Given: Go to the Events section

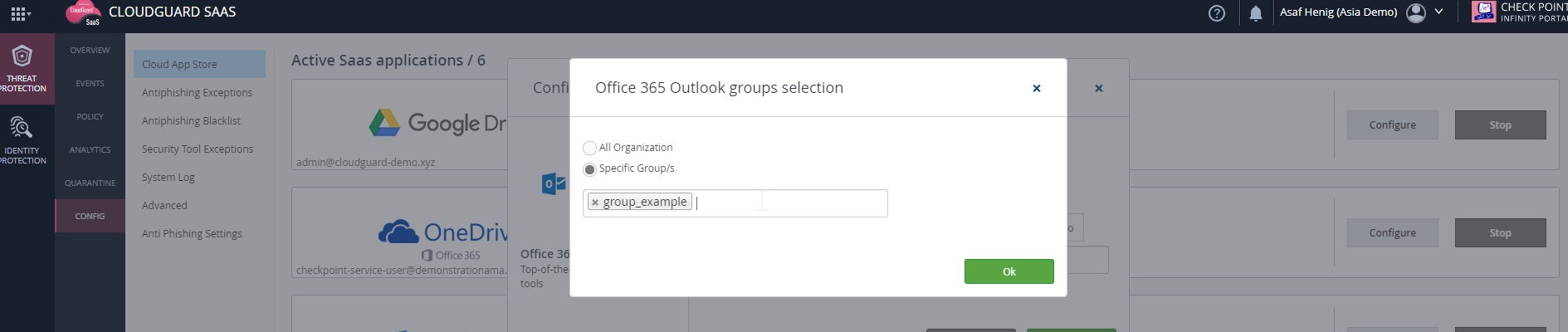Looking at the screenshot, I should pyautogui.click(x=90, y=83).
